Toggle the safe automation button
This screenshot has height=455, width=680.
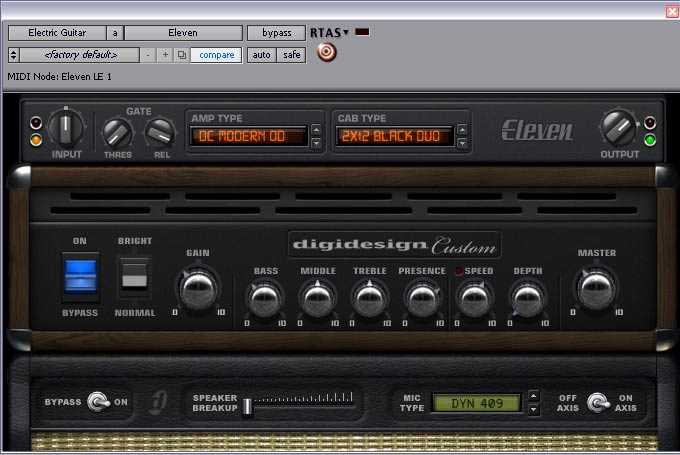(291, 55)
